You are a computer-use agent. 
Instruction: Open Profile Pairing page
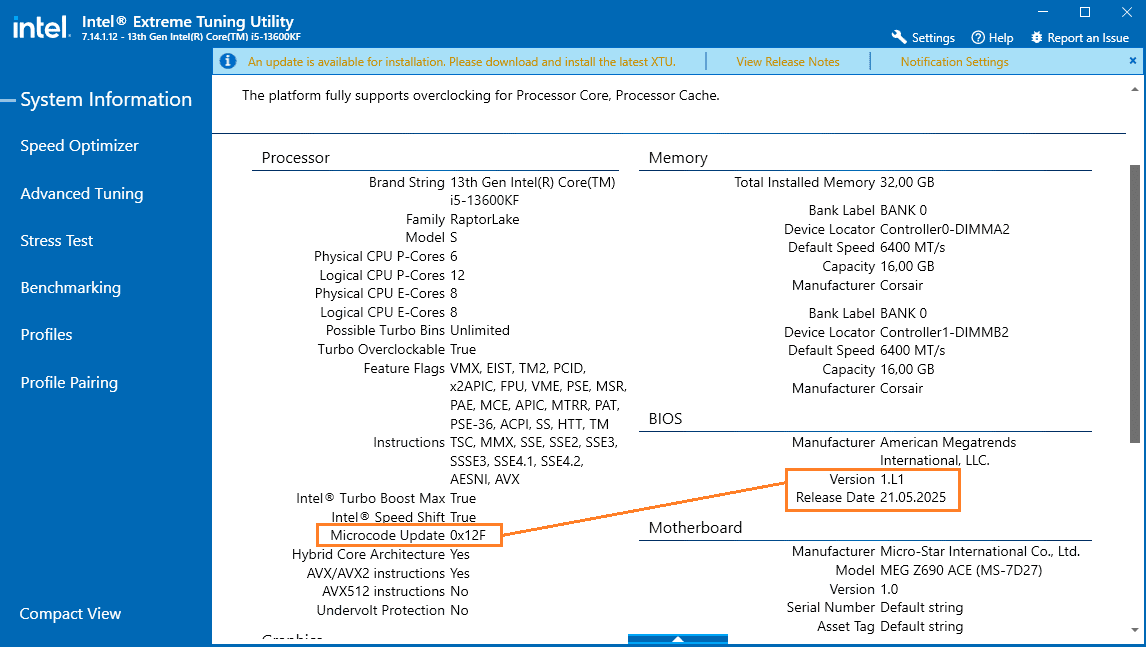tap(69, 382)
